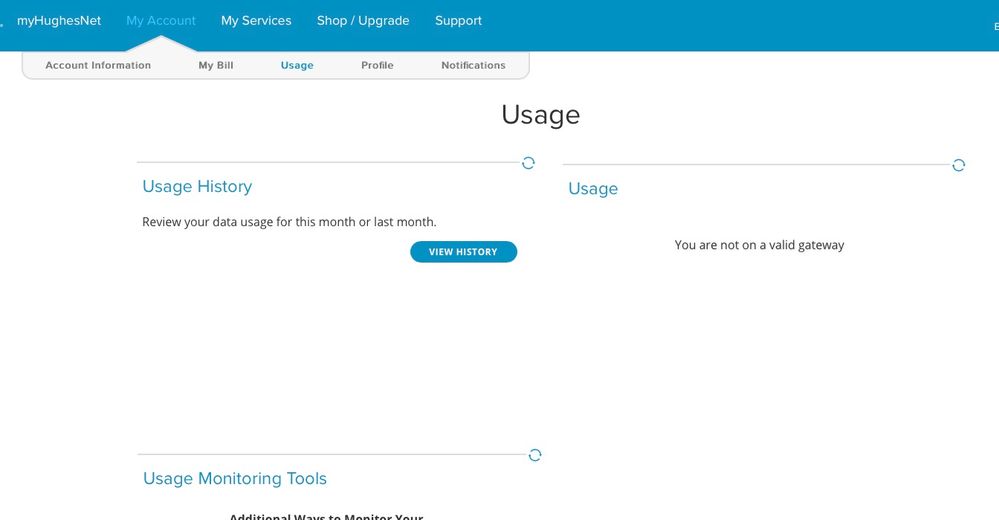999x520 pixels.
Task: Click 'Review your data usage' description text
Action: click(x=289, y=222)
